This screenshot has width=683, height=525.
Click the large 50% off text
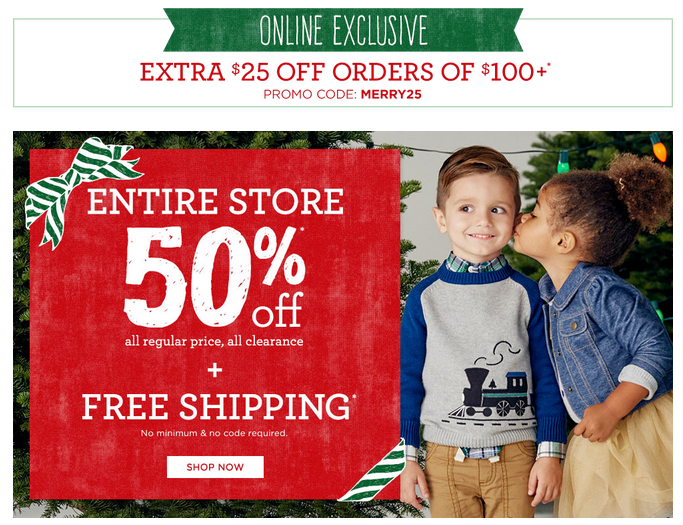point(215,278)
